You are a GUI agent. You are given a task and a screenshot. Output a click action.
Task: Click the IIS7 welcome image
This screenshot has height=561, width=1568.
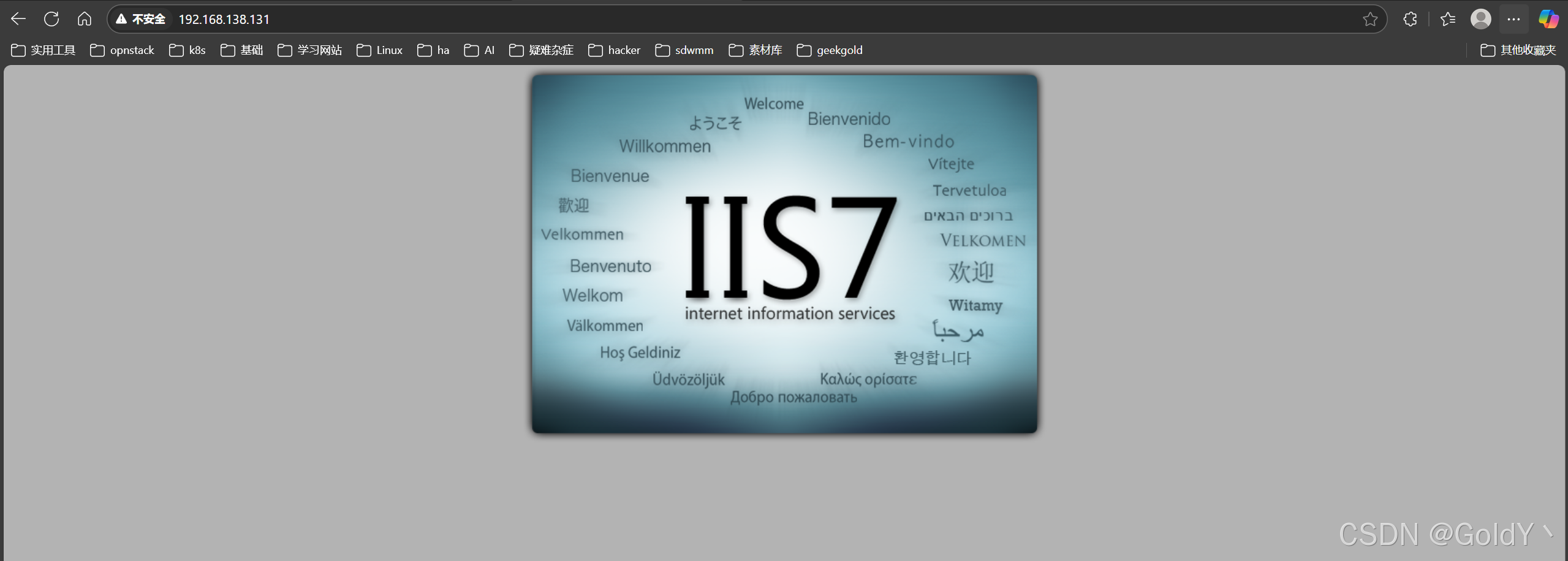tap(784, 254)
